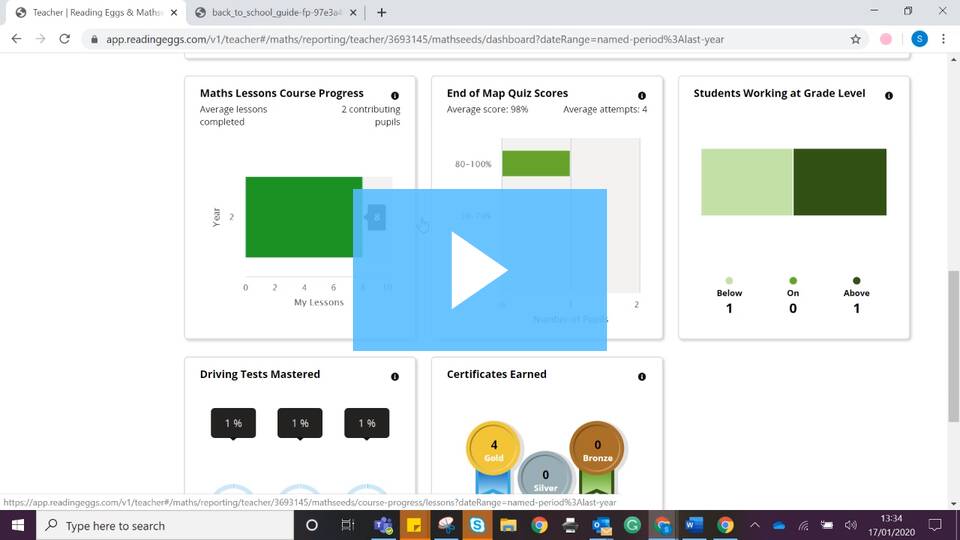Click the light green Below grade segment

pos(747,182)
